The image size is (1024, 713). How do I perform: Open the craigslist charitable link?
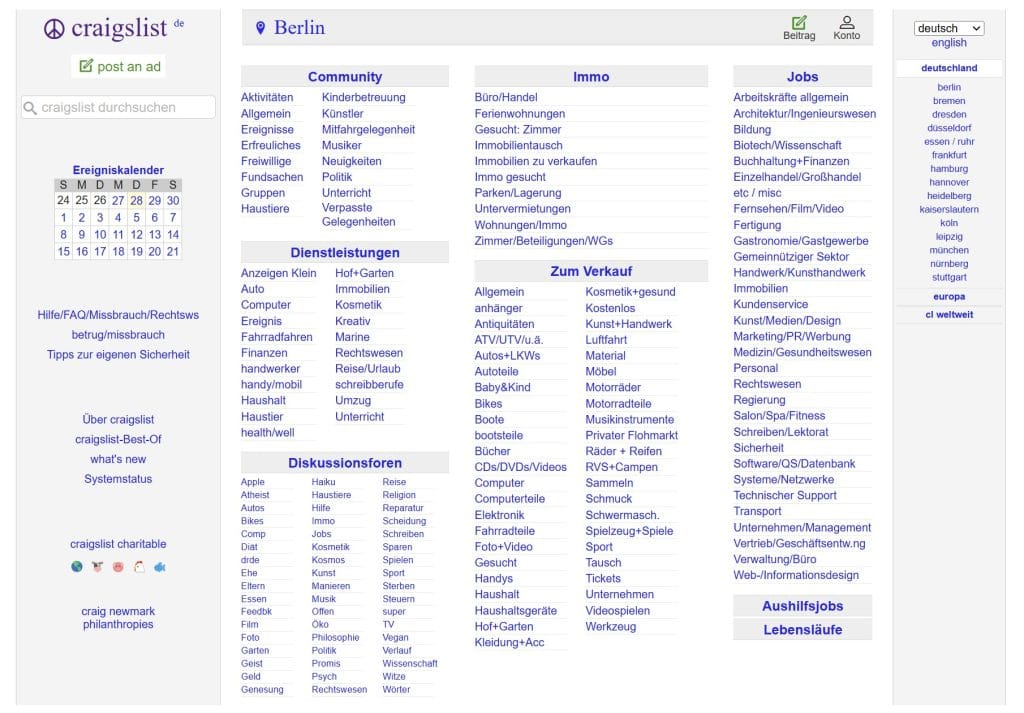pyautogui.click(x=118, y=544)
